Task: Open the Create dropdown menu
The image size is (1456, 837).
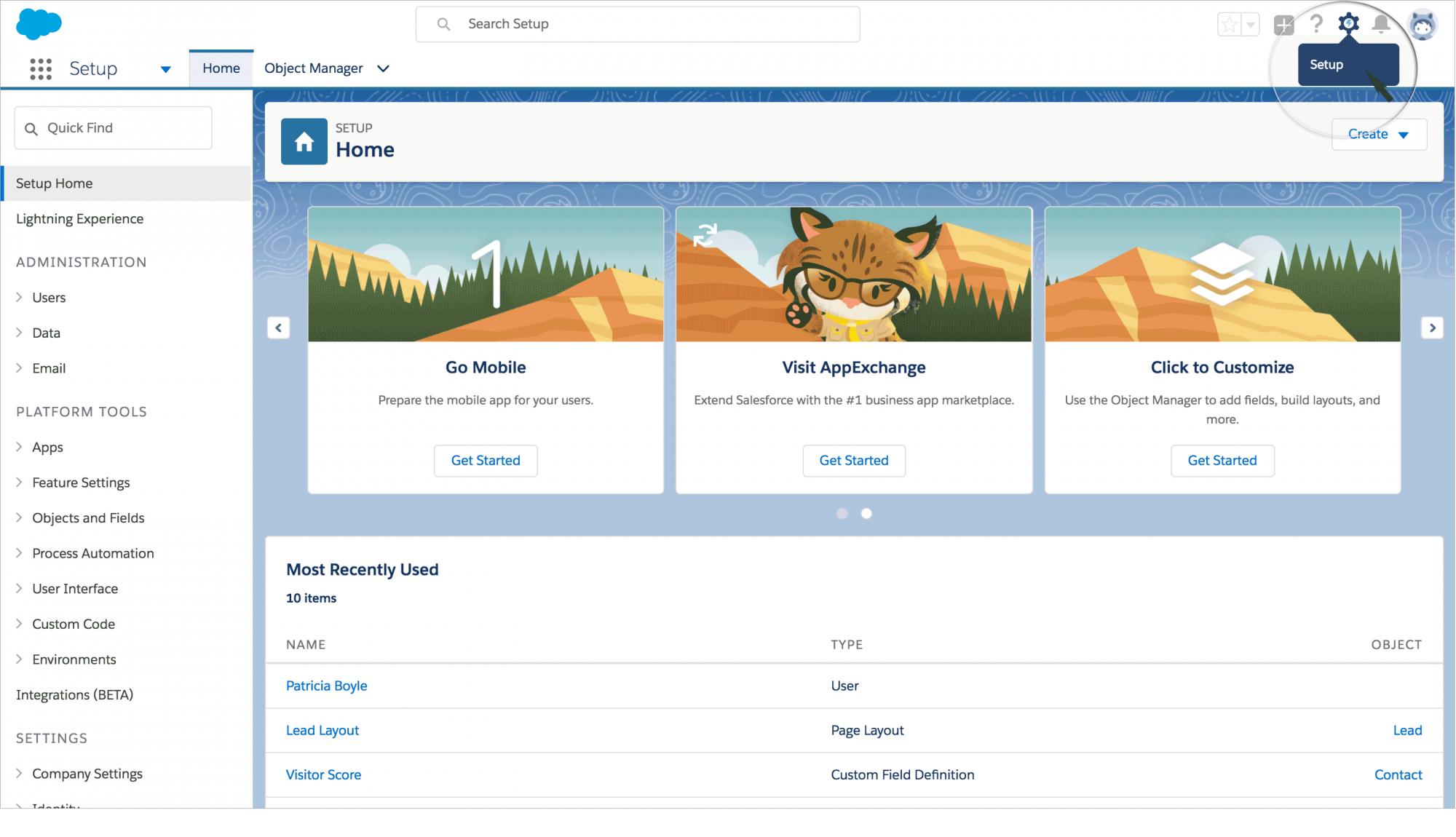Action: 1379,134
